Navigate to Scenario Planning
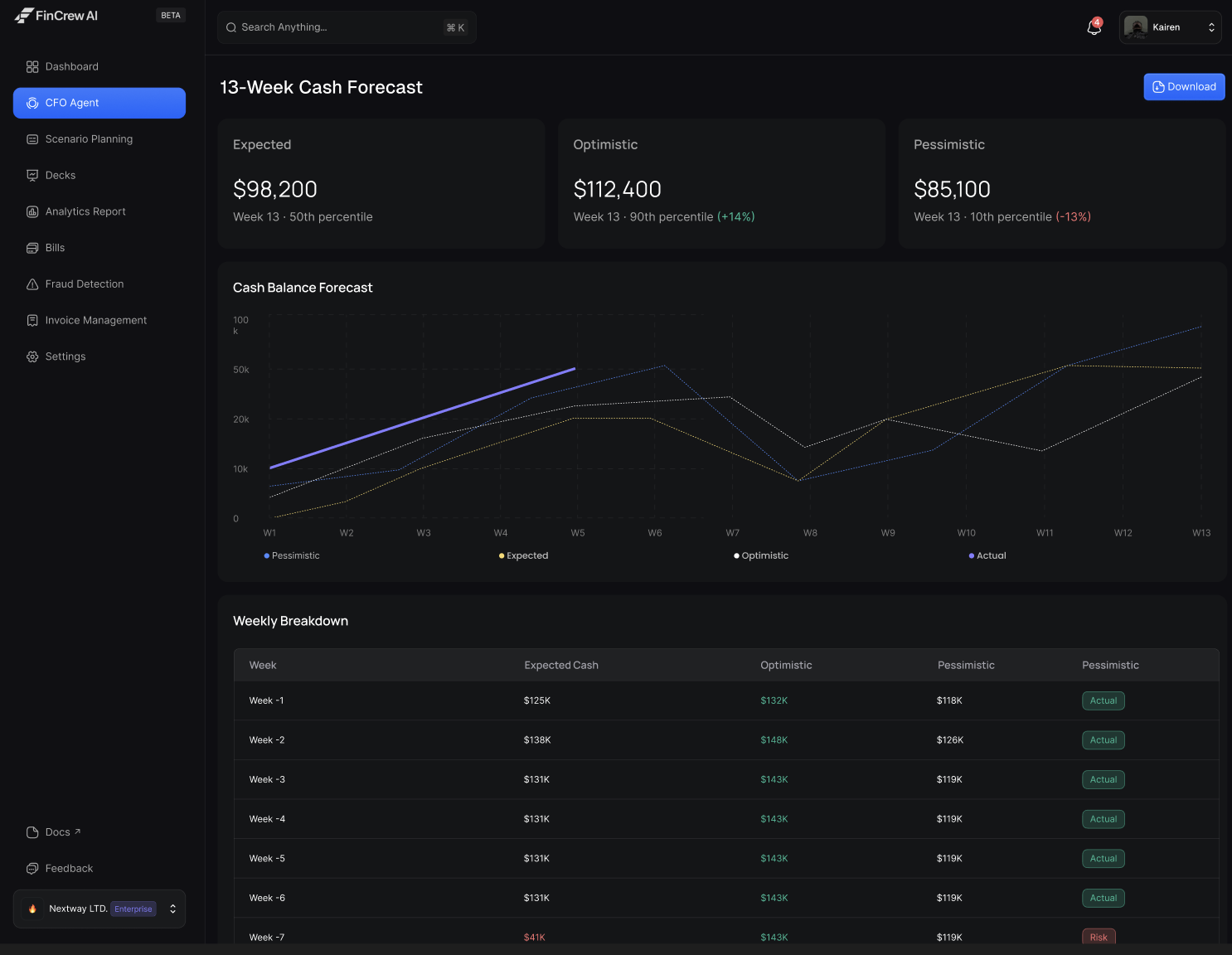Viewport: 1232px width, 955px height. 99,139
